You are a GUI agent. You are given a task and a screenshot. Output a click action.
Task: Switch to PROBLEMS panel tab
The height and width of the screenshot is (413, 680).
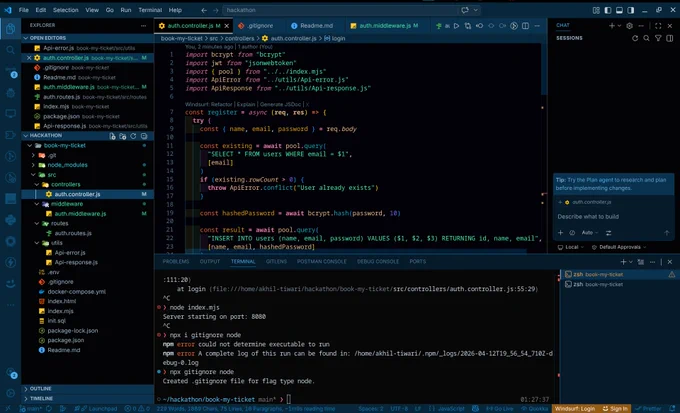pos(176,262)
